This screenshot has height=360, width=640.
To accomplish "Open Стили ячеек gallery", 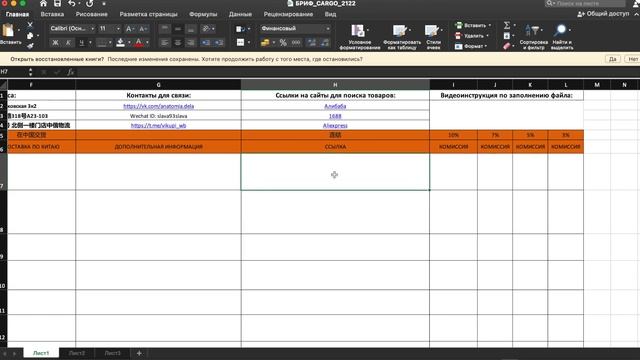I will 433,37.
